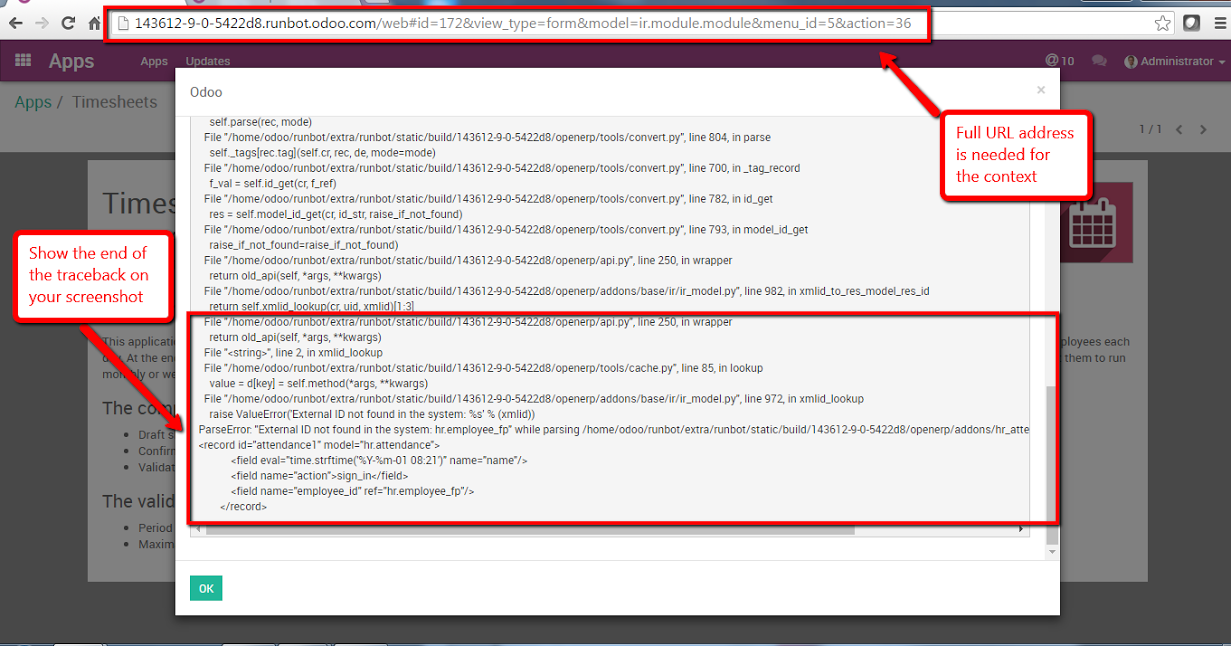Open the @10 mentions notifications
This screenshot has width=1231, height=646.
pos(1059,61)
